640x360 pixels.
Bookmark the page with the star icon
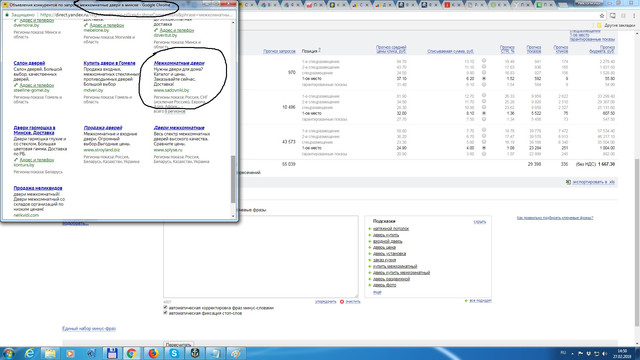tap(602, 16)
